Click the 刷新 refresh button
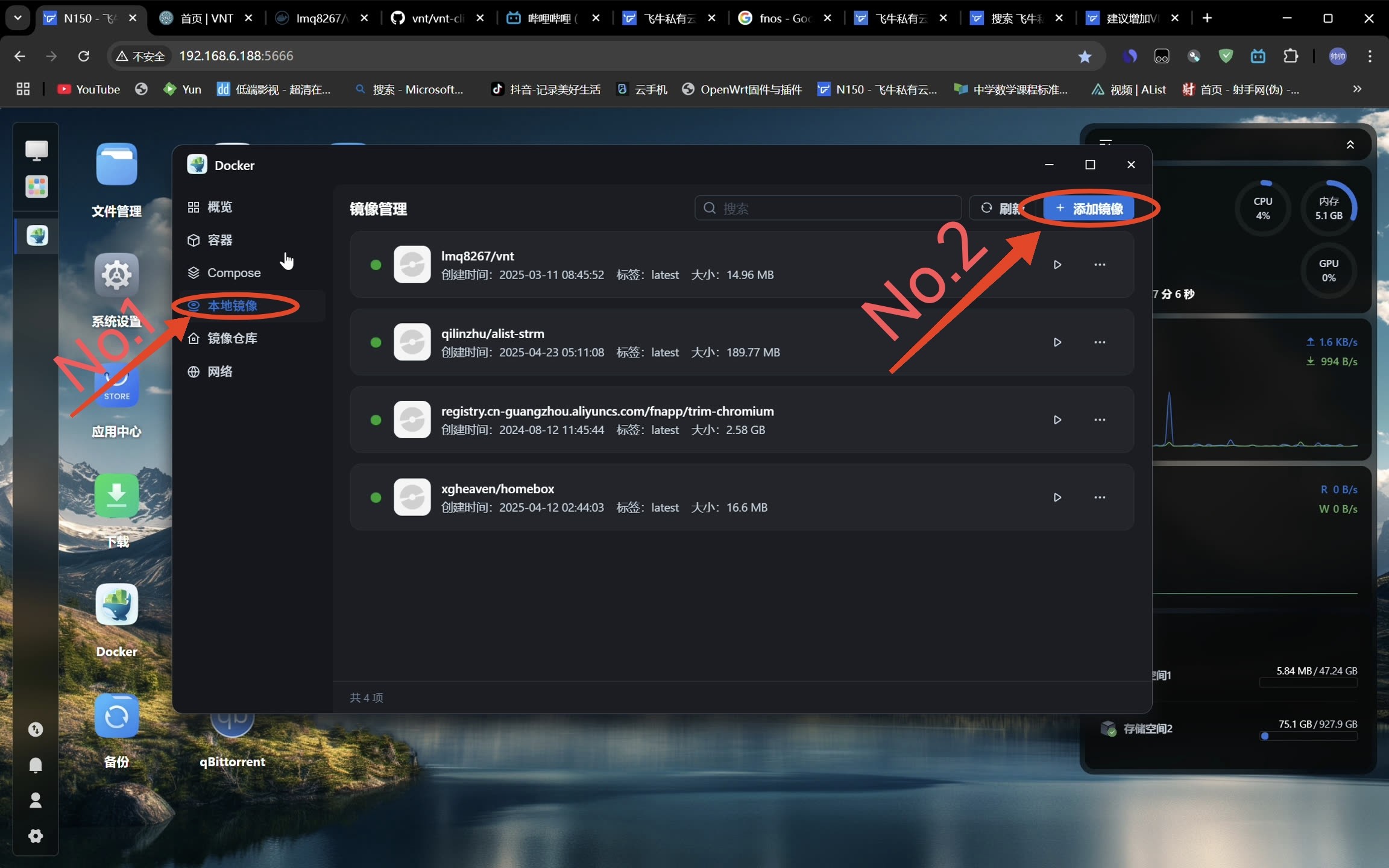The width and height of the screenshot is (1389, 868). [x=1002, y=209]
